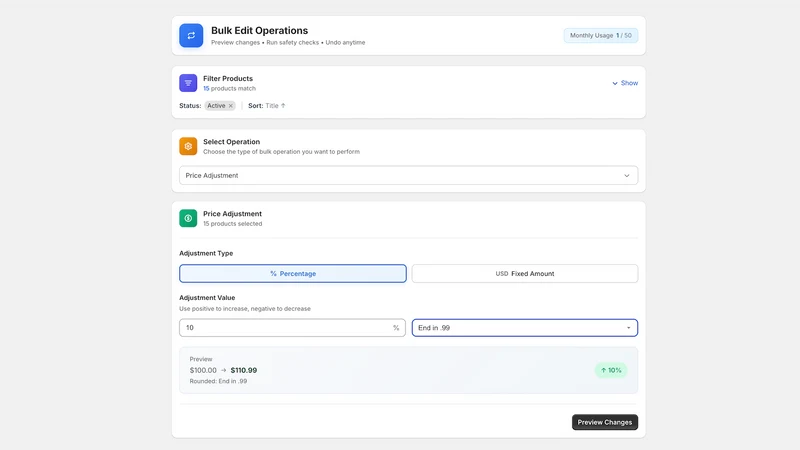This screenshot has width=800, height=450.
Task: Click 'Use positive to increase' hint text
Action: 245,309
